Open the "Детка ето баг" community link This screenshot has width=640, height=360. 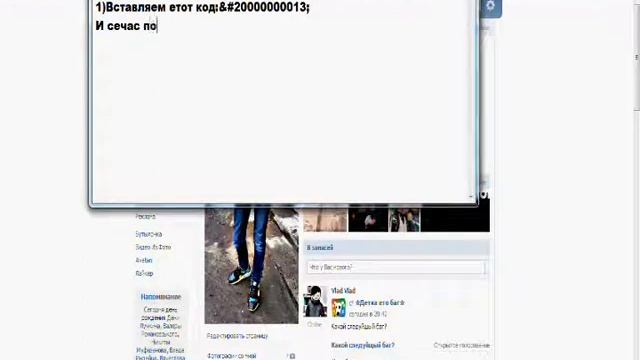(380, 303)
